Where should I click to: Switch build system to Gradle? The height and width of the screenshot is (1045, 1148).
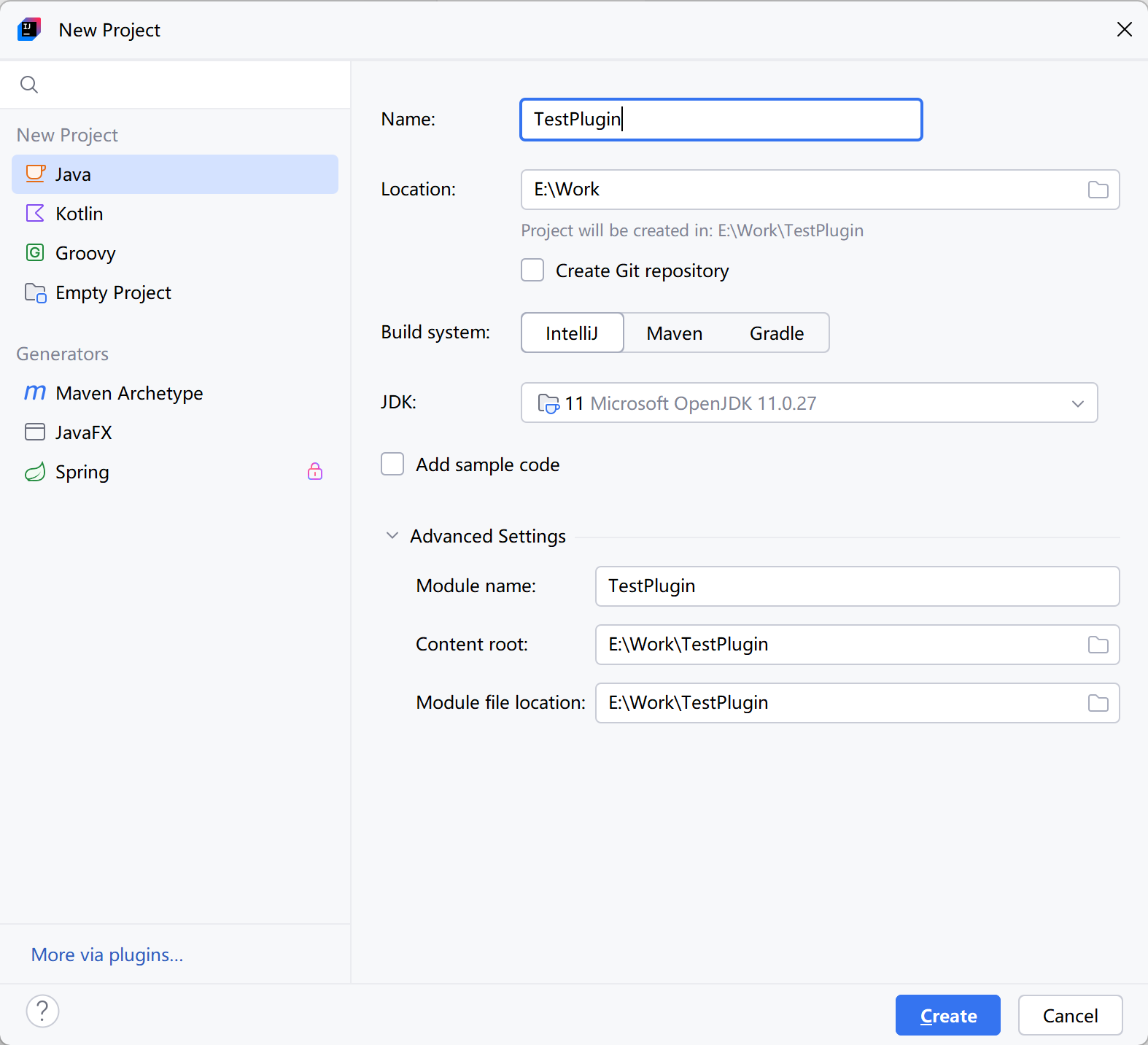point(776,333)
